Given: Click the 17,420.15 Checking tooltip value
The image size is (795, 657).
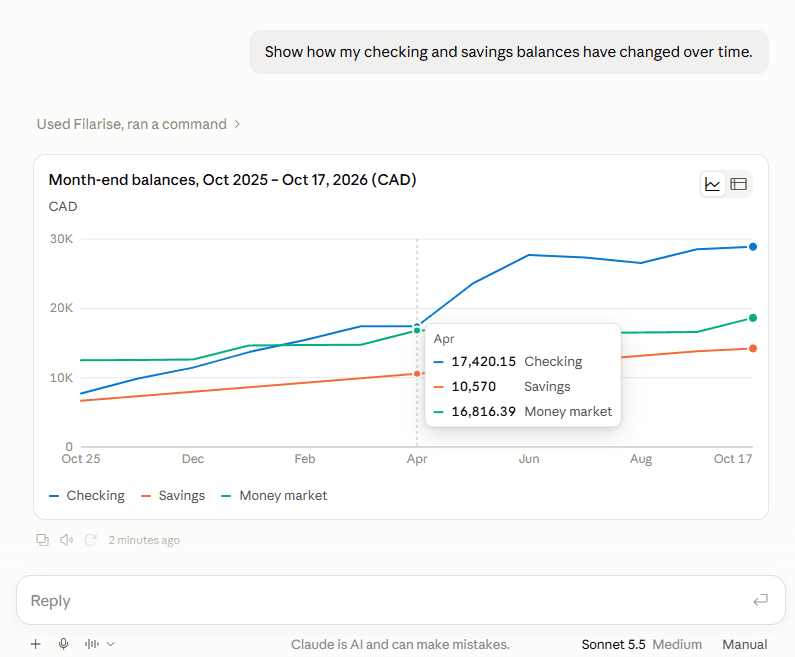Looking at the screenshot, I should tap(483, 361).
